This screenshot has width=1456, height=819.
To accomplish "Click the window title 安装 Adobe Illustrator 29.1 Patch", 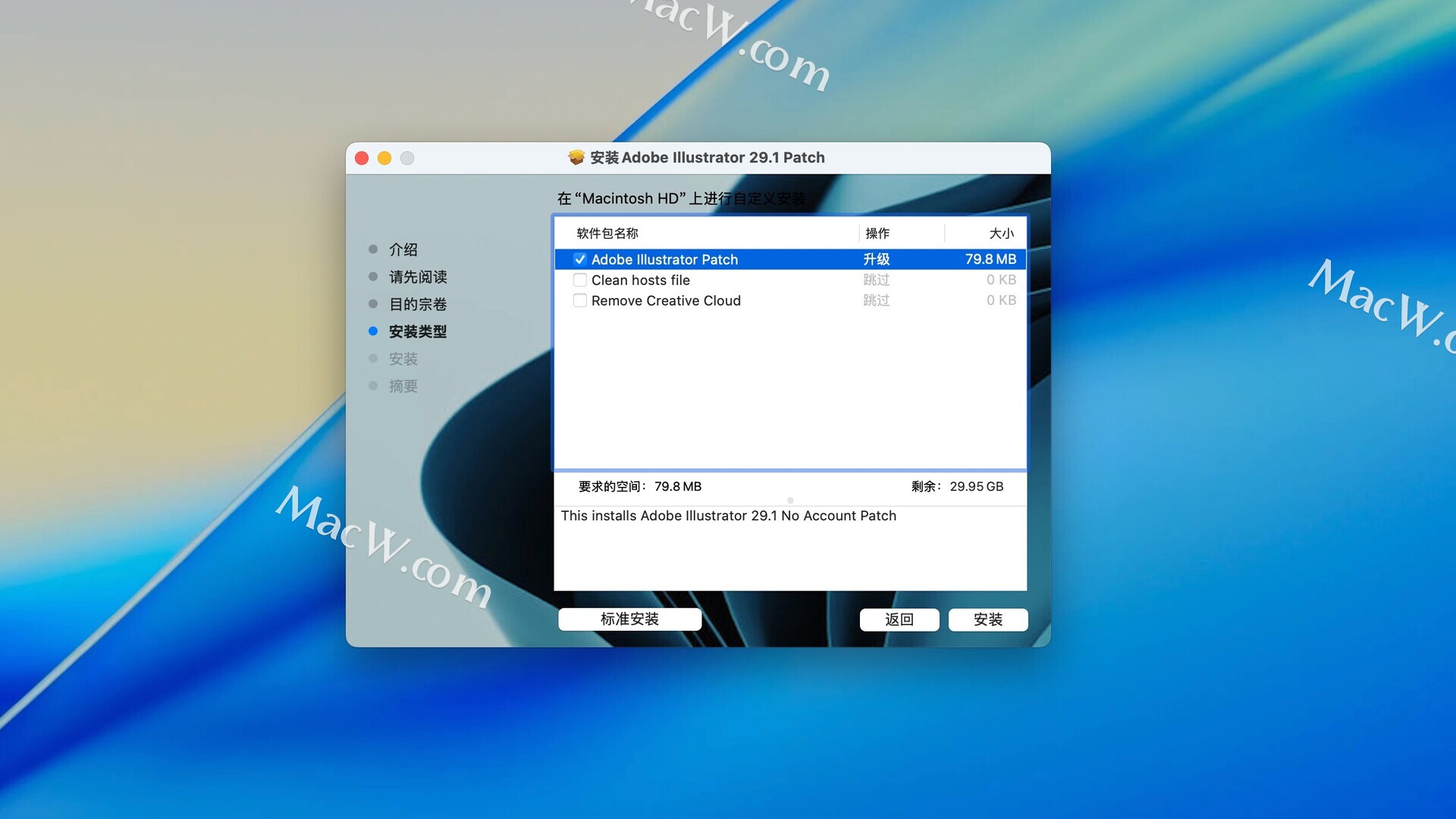I will coord(708,158).
